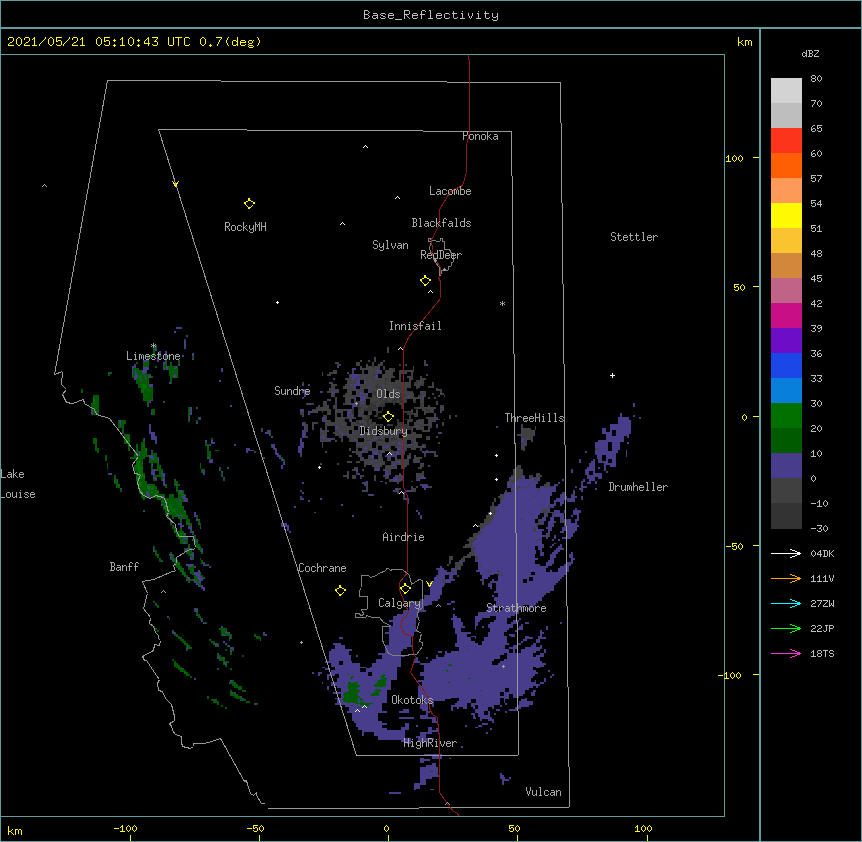862x842 pixels.
Task: Select the green 30 dBZ color swatch
Action: coord(786,416)
